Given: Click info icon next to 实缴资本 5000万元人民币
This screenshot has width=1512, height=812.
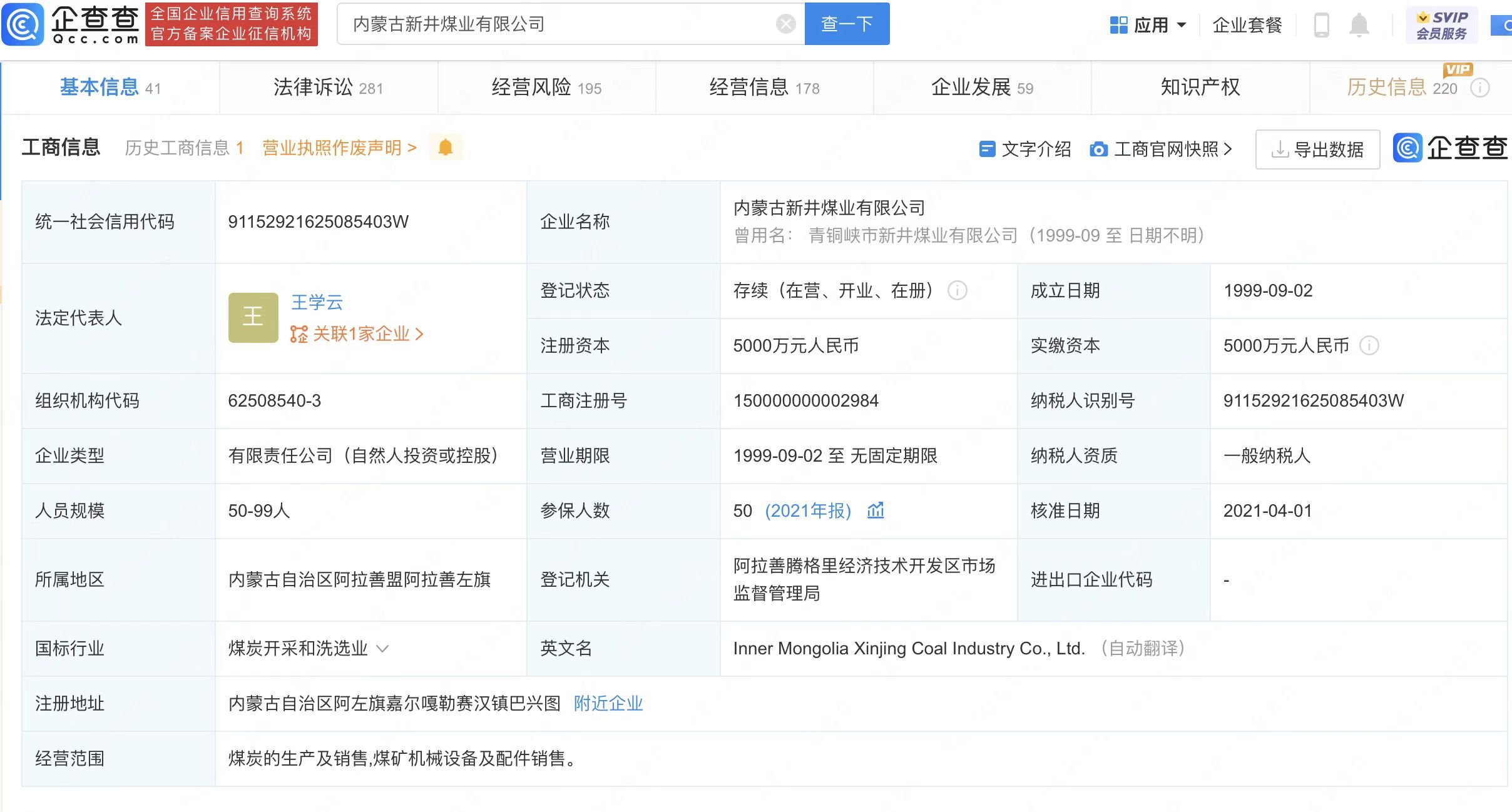Looking at the screenshot, I should pos(1369,346).
